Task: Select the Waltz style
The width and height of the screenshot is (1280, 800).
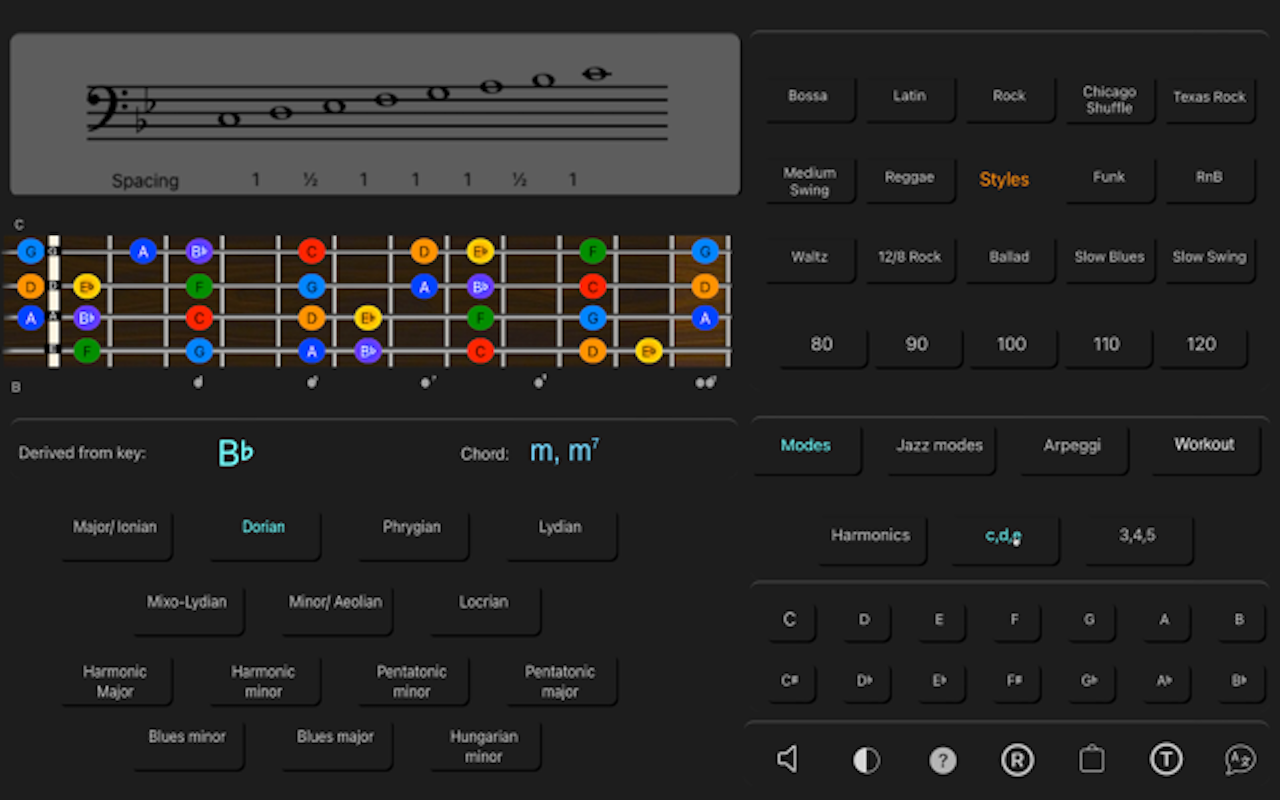Action: pos(809,258)
